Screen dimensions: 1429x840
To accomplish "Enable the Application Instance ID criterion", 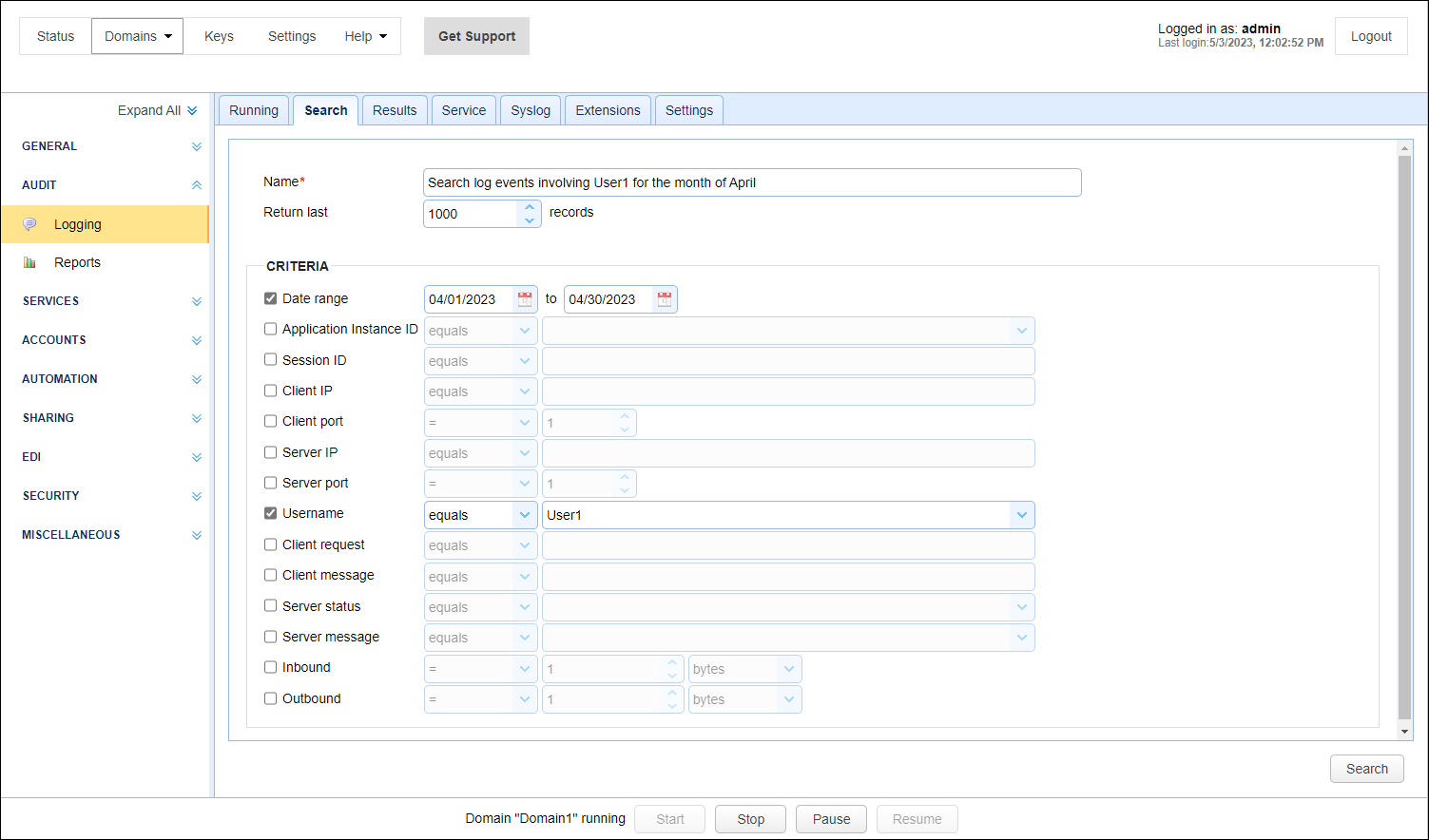I will point(270,329).
